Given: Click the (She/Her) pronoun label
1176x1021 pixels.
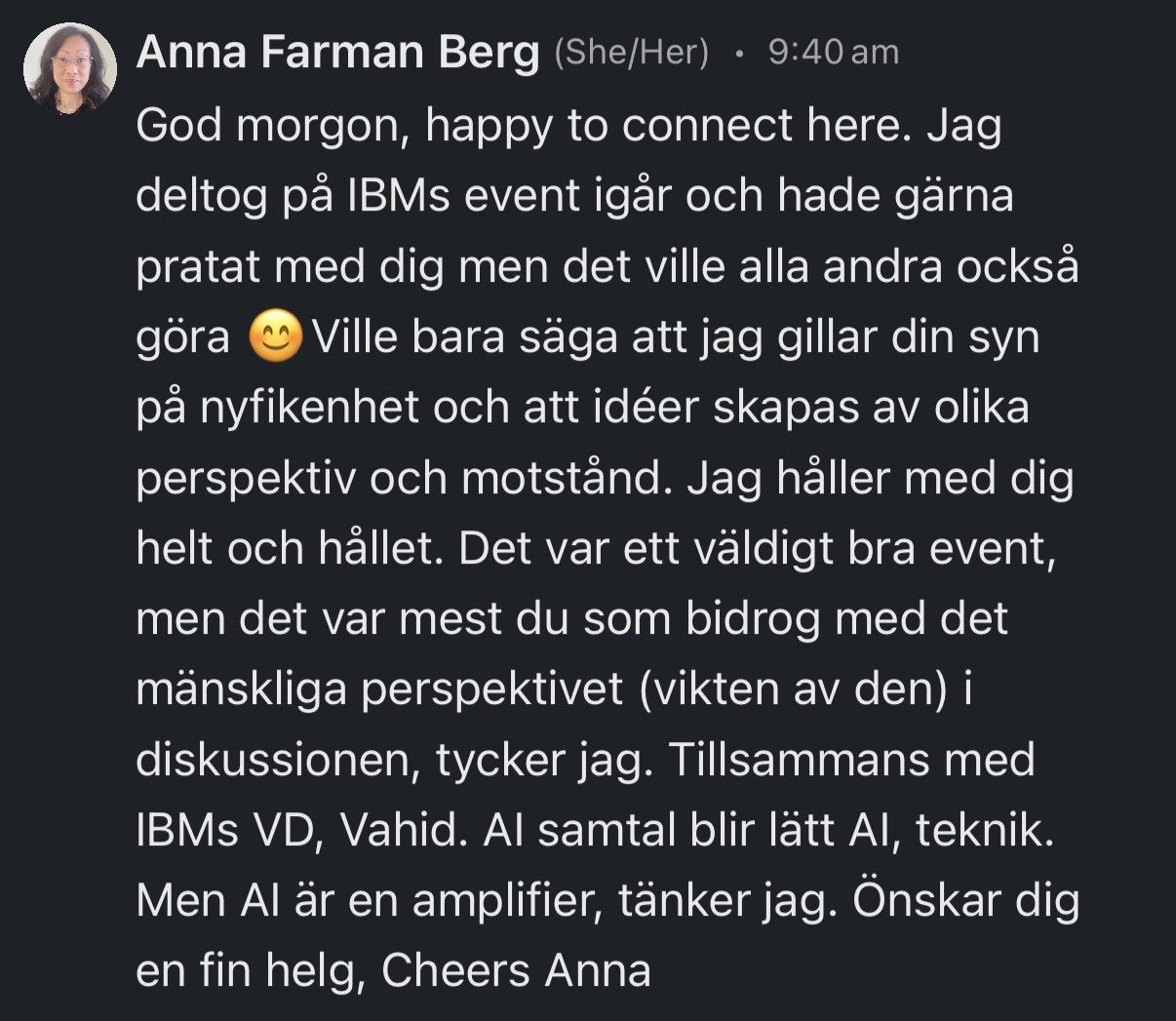Looking at the screenshot, I should pos(631,52).
